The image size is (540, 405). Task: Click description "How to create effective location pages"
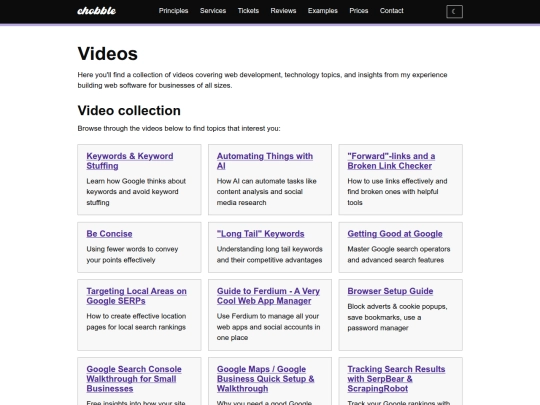[x=136, y=321]
